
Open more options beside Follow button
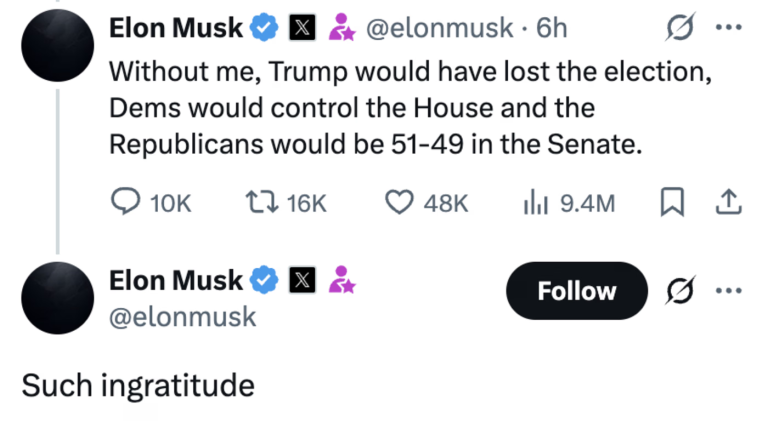coord(729,291)
